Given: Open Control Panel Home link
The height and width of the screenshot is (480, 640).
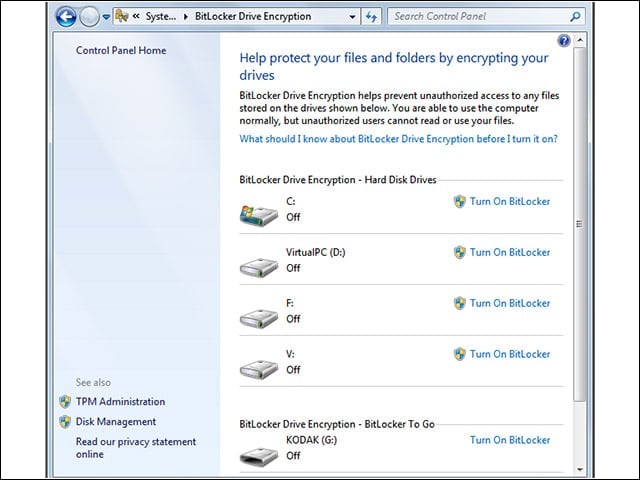Looking at the screenshot, I should click(121, 50).
